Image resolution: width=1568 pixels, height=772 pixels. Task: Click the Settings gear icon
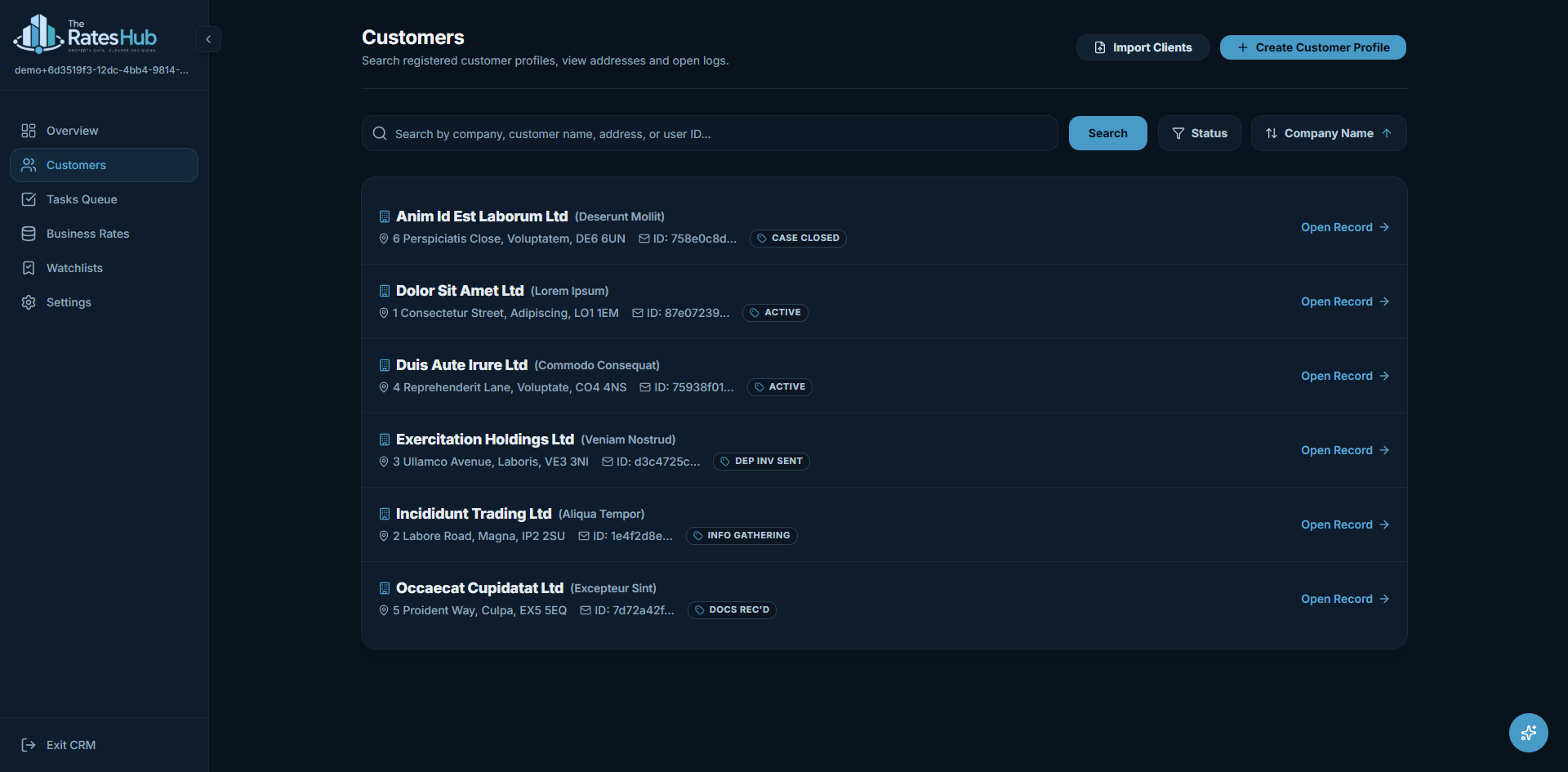(x=29, y=302)
